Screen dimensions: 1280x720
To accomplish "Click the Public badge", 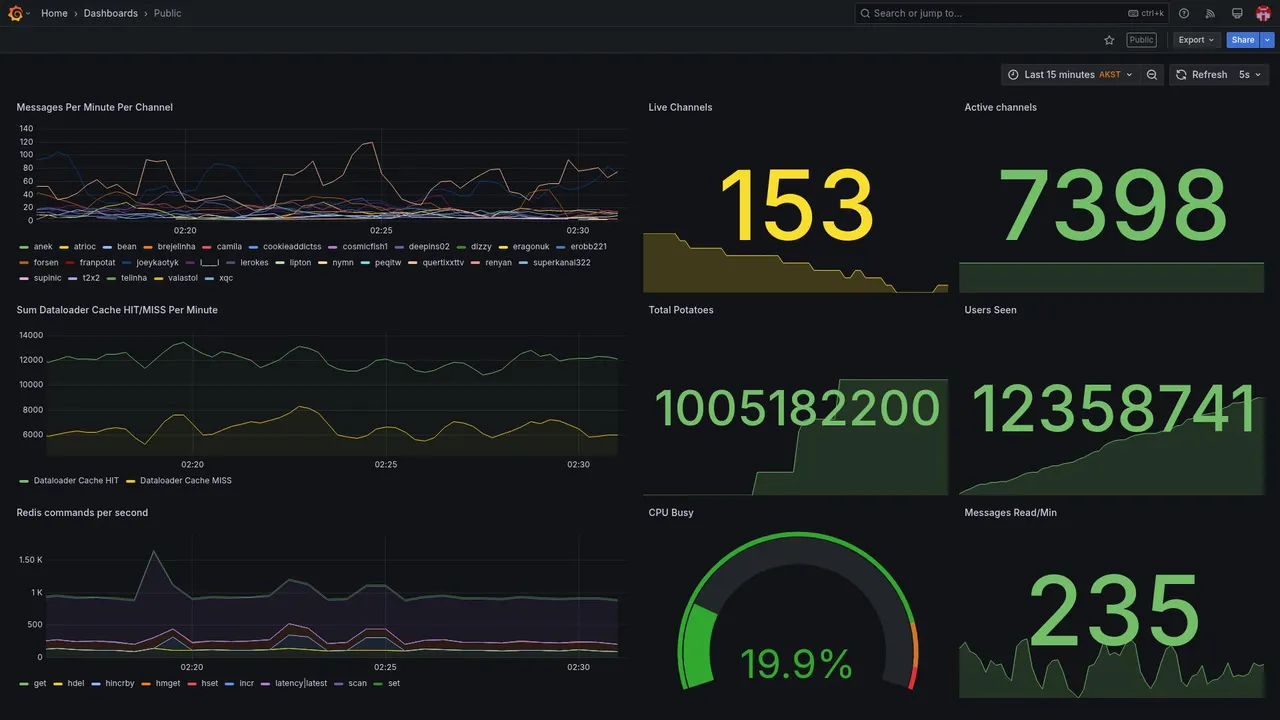I will [1141, 40].
